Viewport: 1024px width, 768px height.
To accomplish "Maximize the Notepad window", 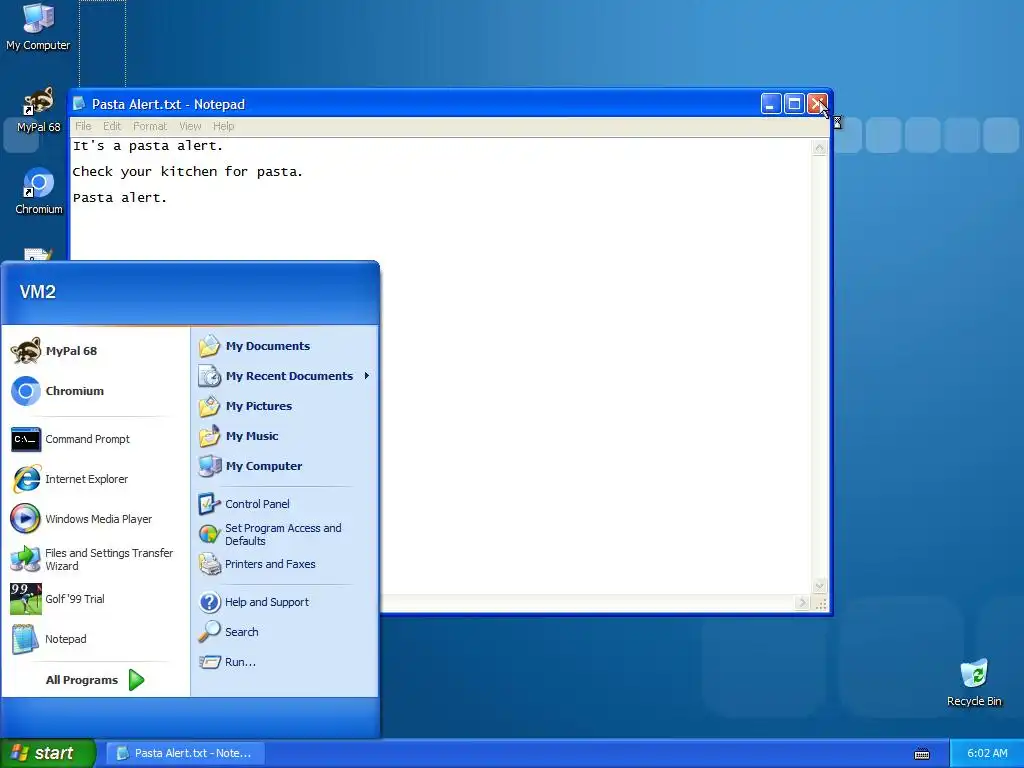I will [794, 104].
